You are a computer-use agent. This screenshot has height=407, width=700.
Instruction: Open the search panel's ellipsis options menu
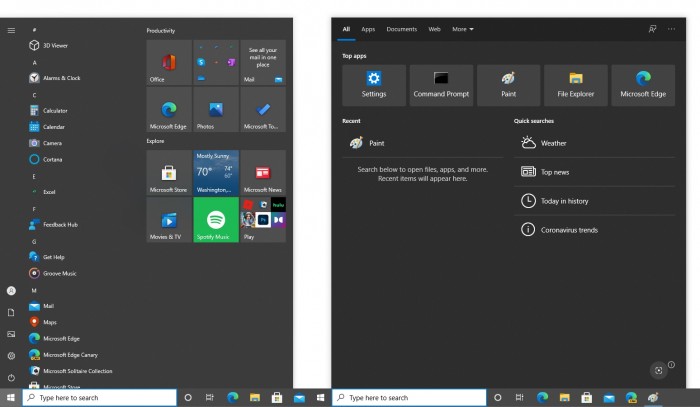tap(673, 30)
